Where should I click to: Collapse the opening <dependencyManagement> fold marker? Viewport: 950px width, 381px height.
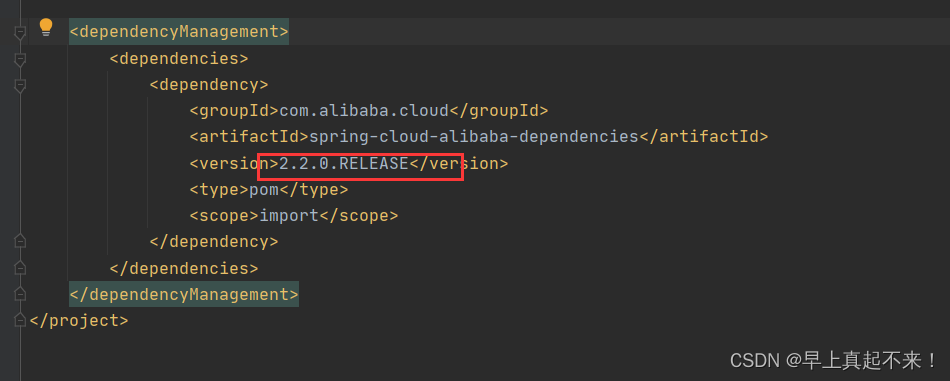pos(20,33)
